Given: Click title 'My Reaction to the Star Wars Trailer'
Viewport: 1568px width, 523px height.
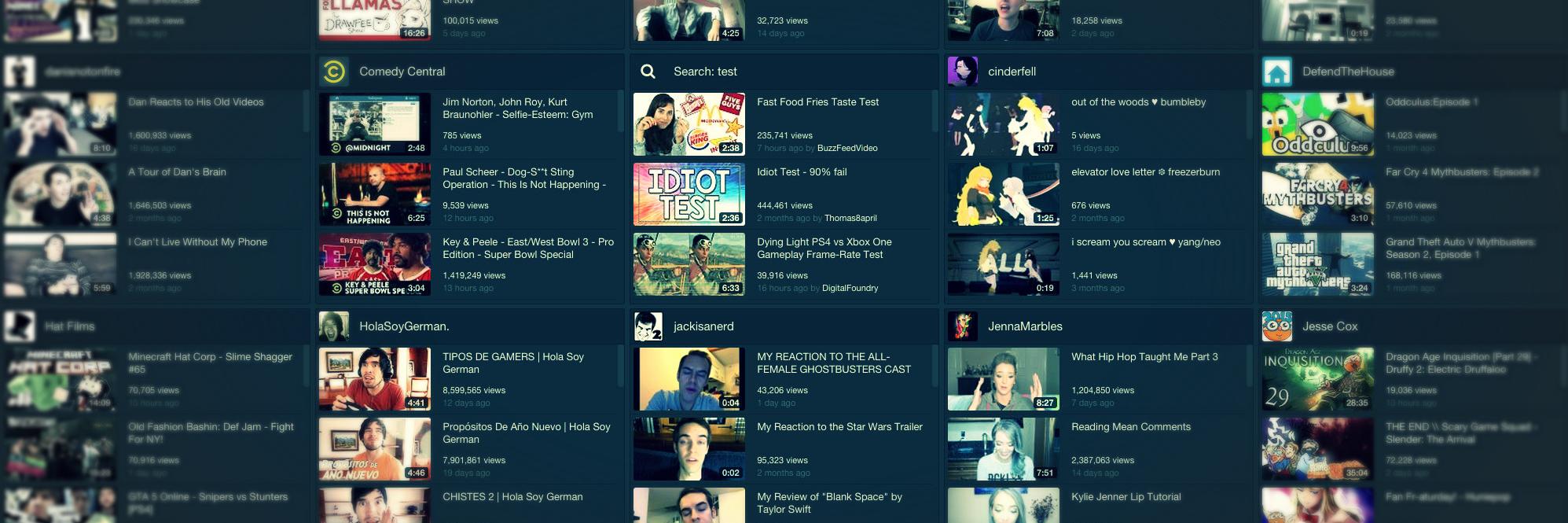Looking at the screenshot, I should (x=839, y=427).
